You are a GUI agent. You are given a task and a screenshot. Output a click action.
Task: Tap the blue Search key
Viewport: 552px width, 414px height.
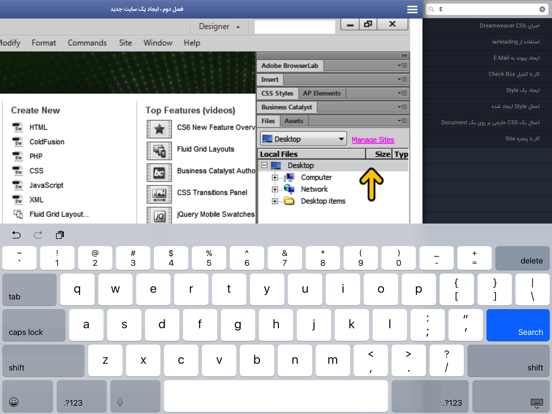[x=518, y=325]
